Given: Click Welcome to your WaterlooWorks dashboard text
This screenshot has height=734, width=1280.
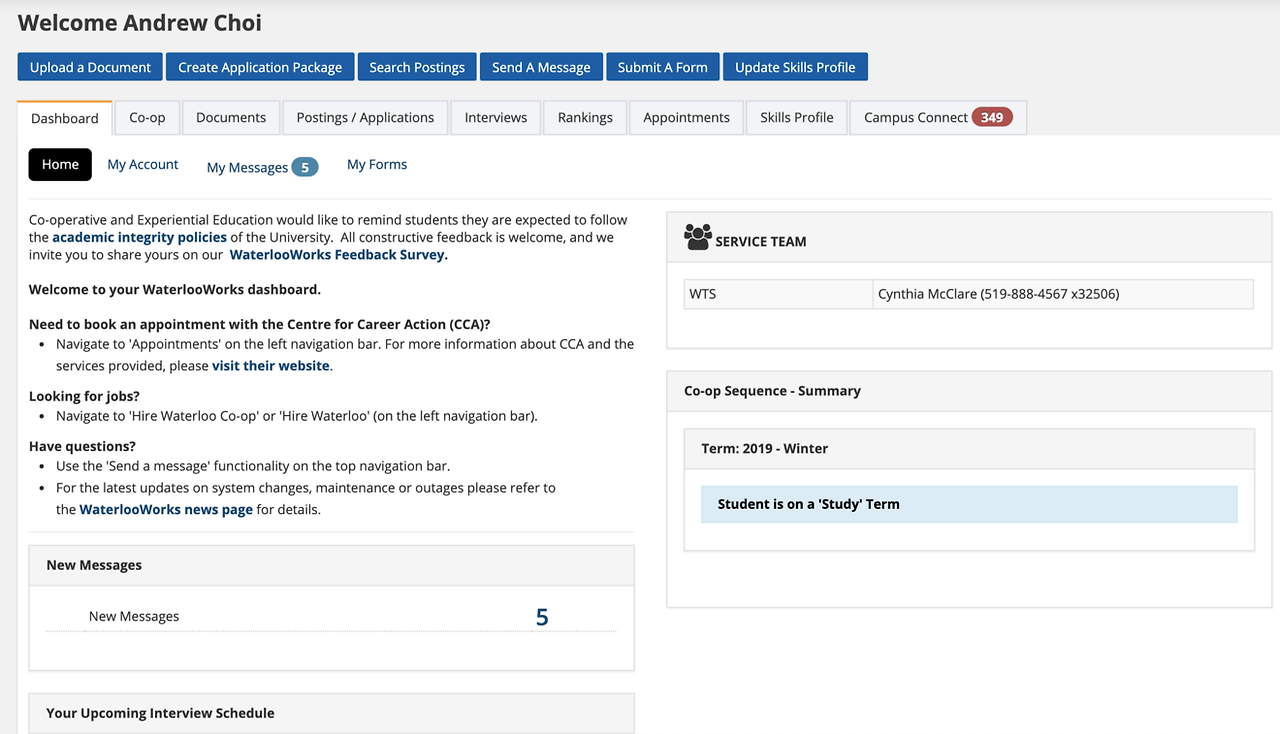Looking at the screenshot, I should [175, 290].
